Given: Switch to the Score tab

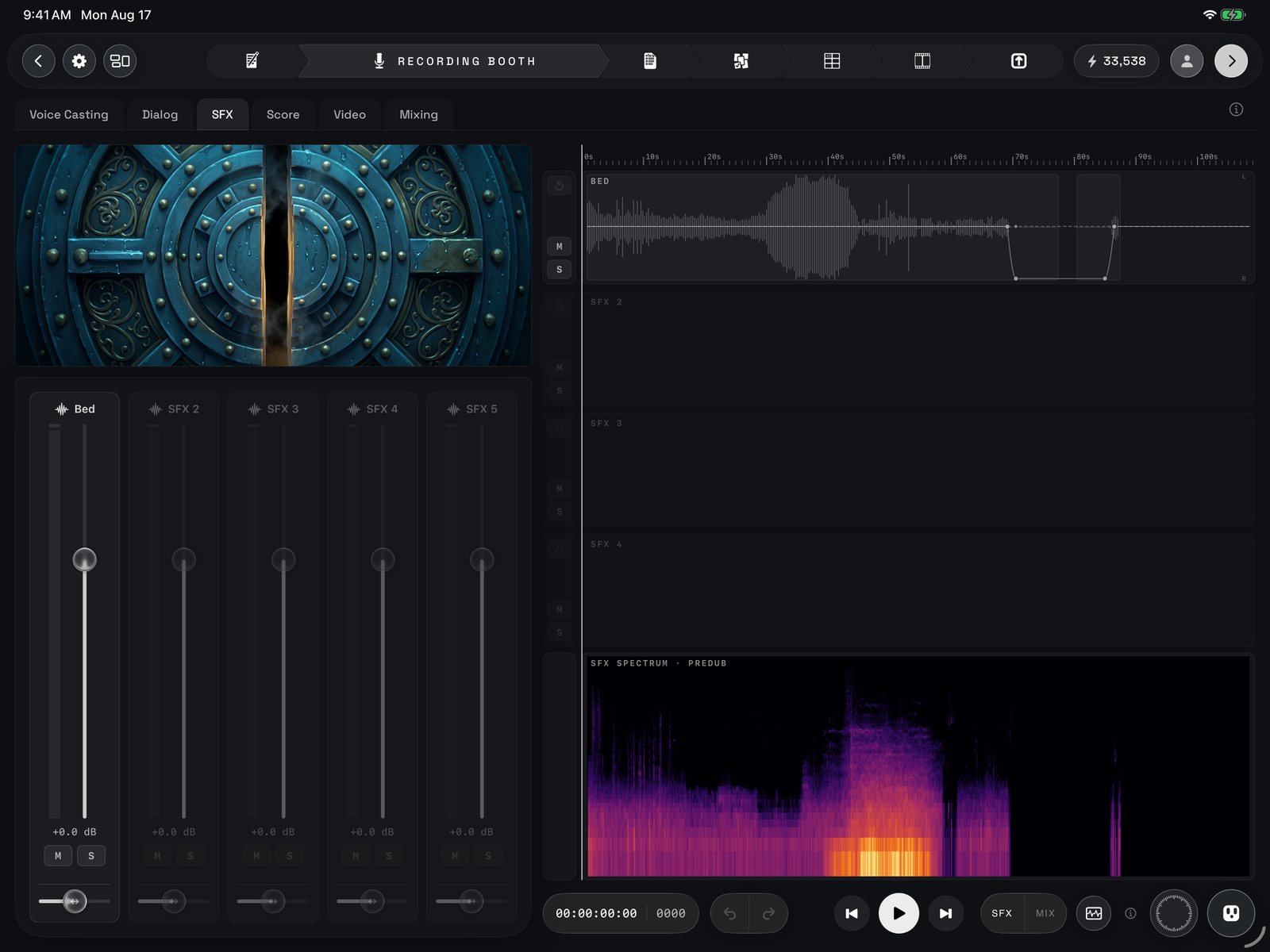Looking at the screenshot, I should pyautogui.click(x=283, y=115).
